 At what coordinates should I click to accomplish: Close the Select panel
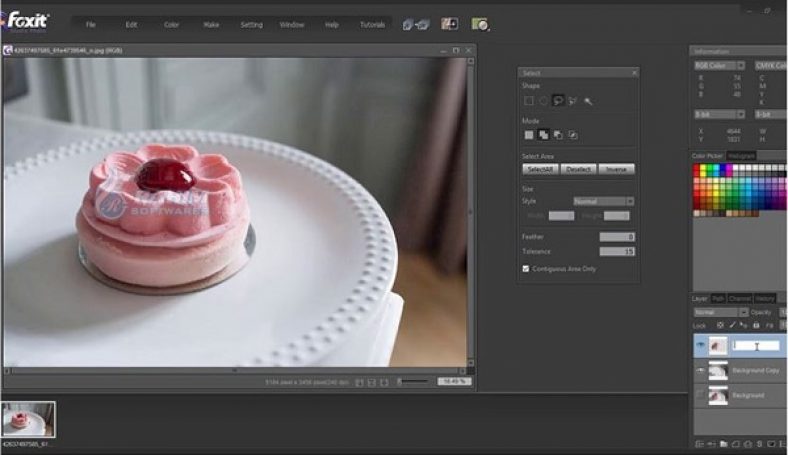[634, 73]
